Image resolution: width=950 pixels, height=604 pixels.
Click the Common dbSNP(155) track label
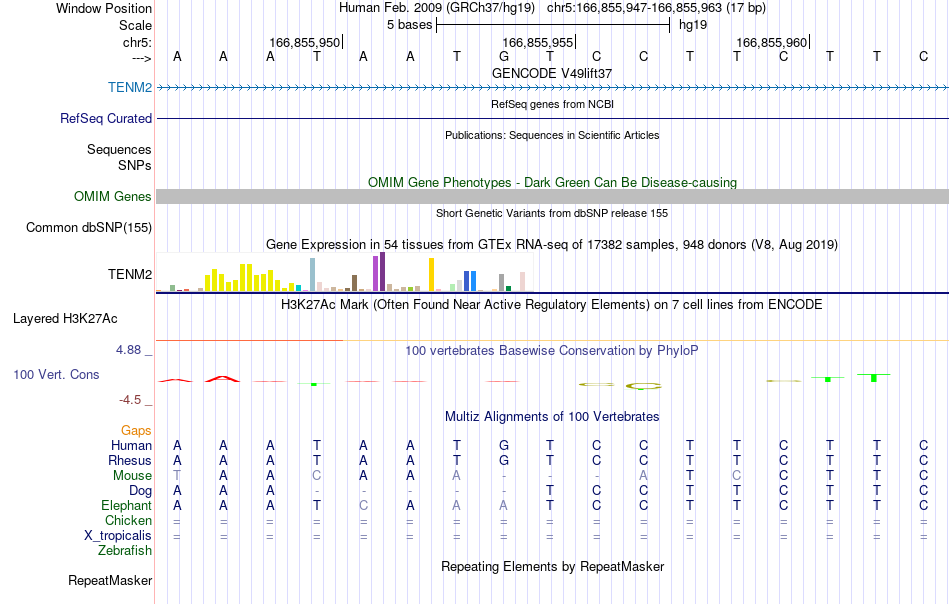89,228
